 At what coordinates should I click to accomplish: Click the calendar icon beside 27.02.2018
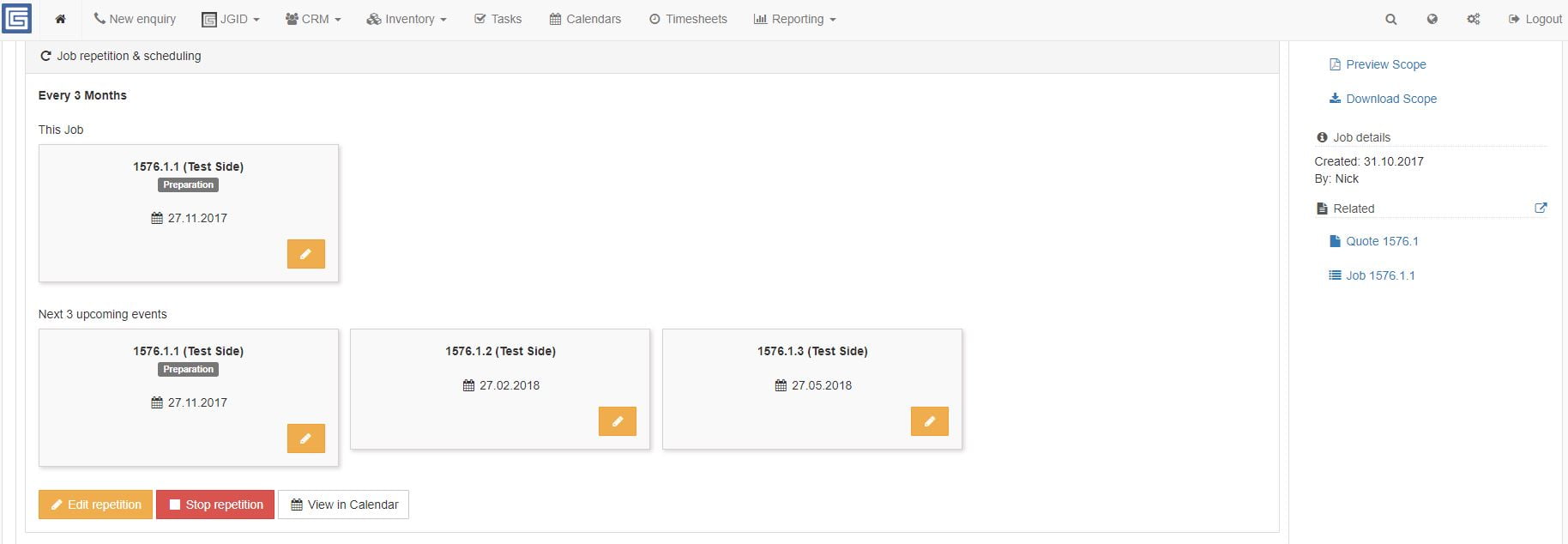coord(468,385)
